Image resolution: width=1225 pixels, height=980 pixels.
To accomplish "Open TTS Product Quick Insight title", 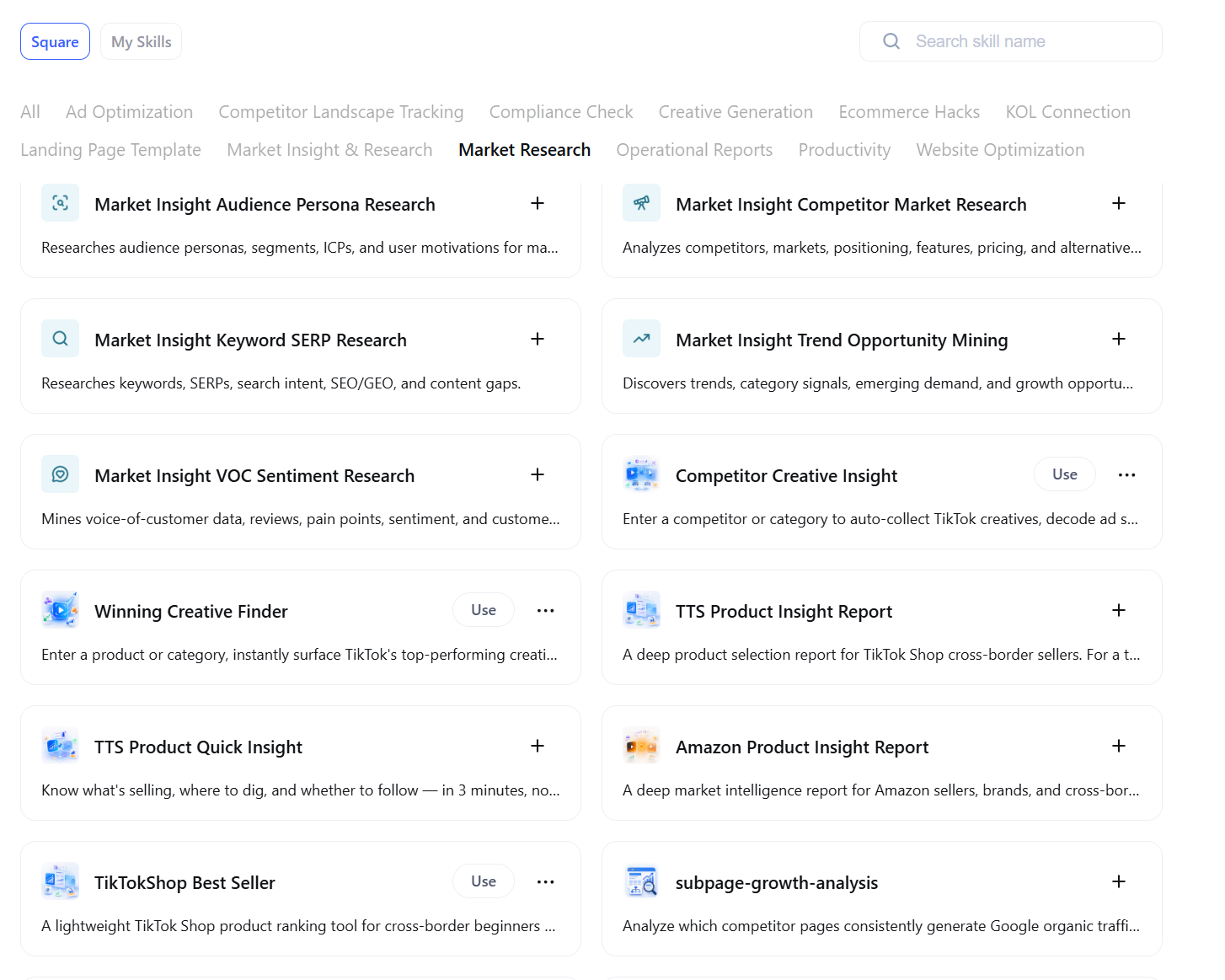I will pos(198,747).
